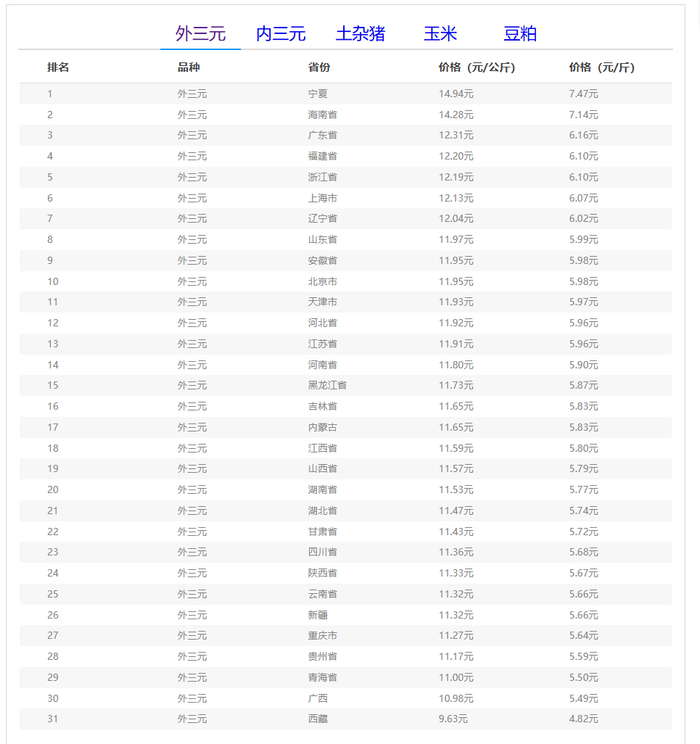The image size is (700, 744).
Task: Select the 湖北省 cell
Action: (x=322, y=511)
